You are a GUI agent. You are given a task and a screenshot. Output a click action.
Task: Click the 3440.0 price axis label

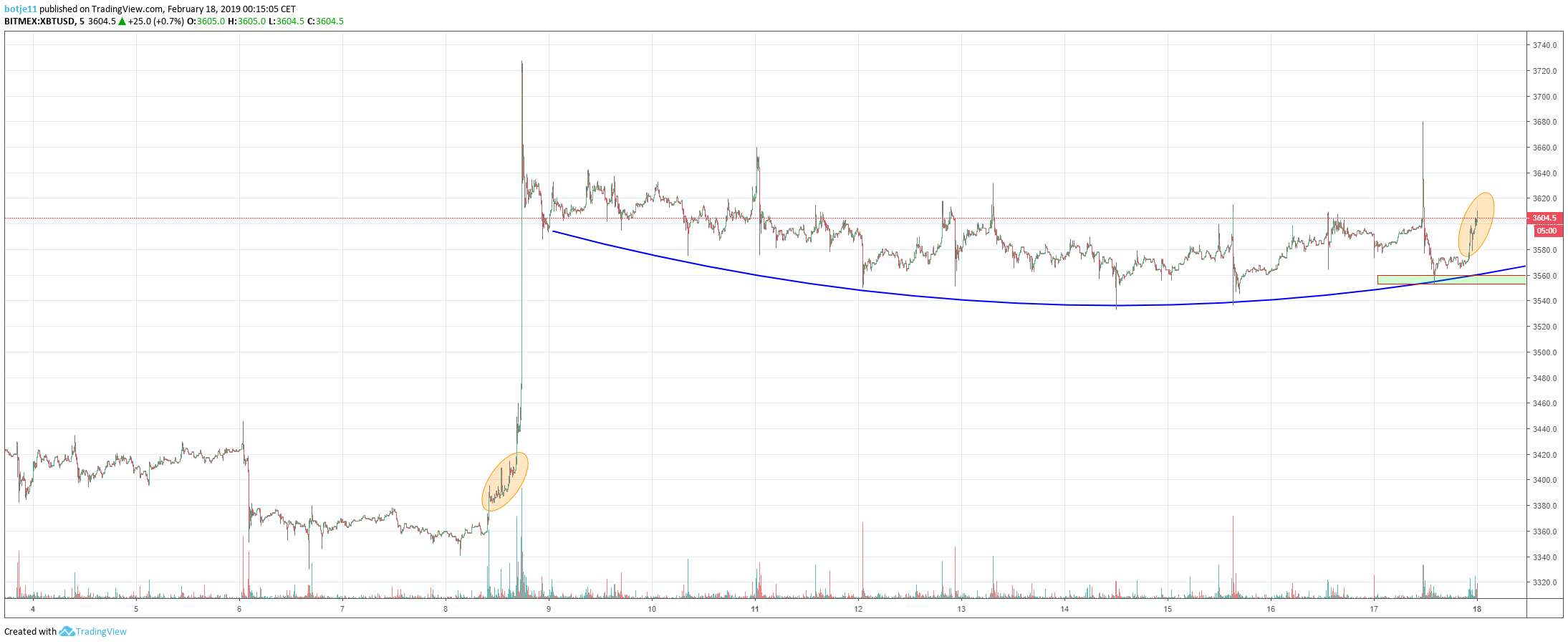click(x=1544, y=429)
